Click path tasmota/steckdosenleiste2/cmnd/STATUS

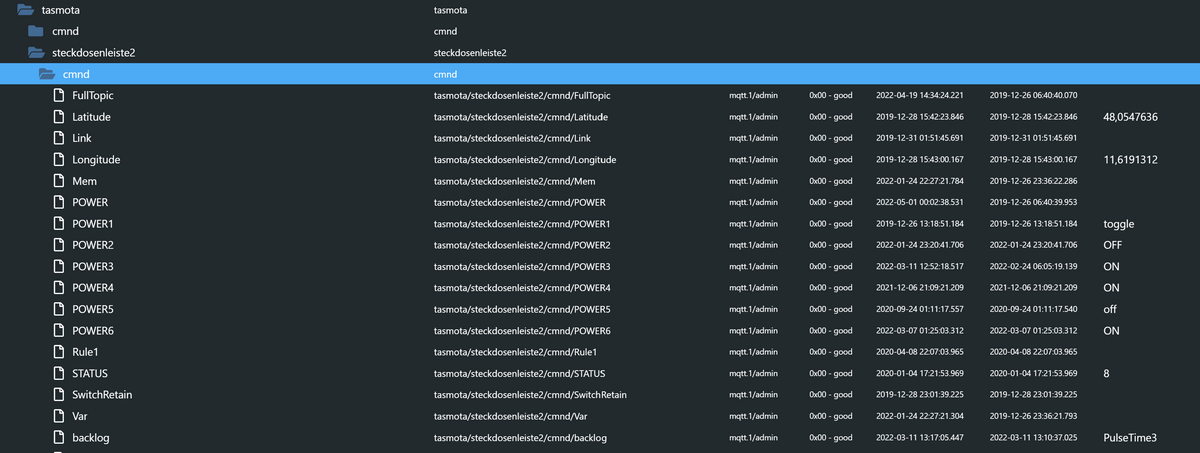[x=518, y=373]
